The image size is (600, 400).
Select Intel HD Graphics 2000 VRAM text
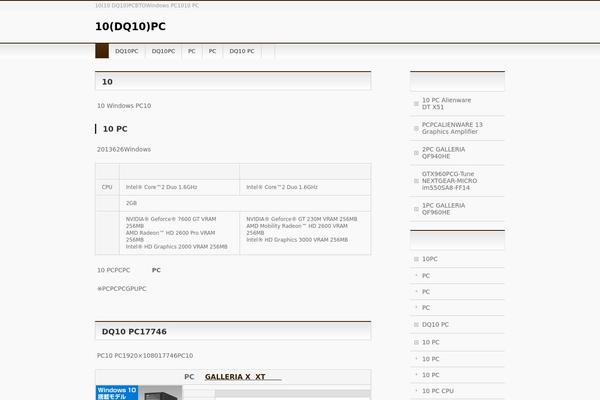coord(176,247)
